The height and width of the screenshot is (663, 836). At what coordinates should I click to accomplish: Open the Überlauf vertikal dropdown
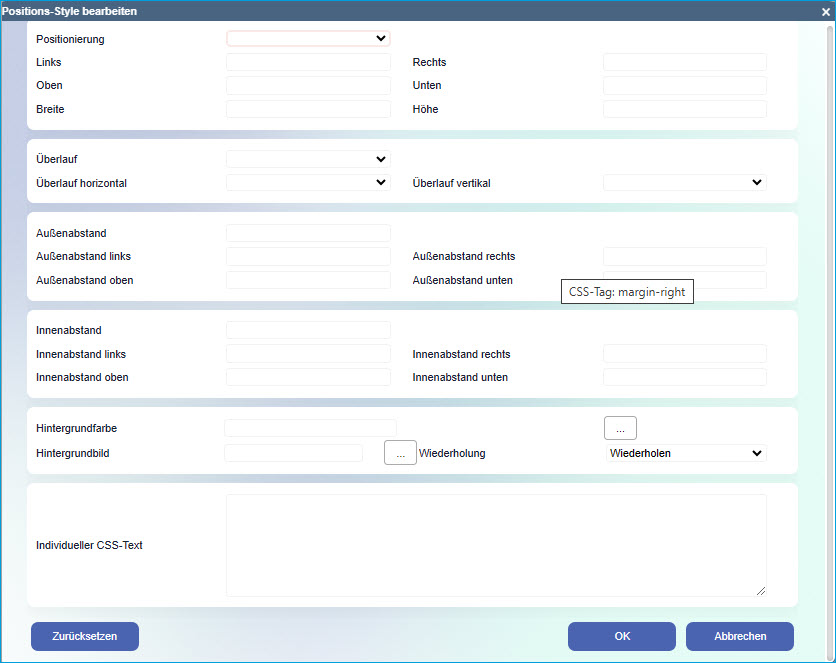[x=684, y=183]
